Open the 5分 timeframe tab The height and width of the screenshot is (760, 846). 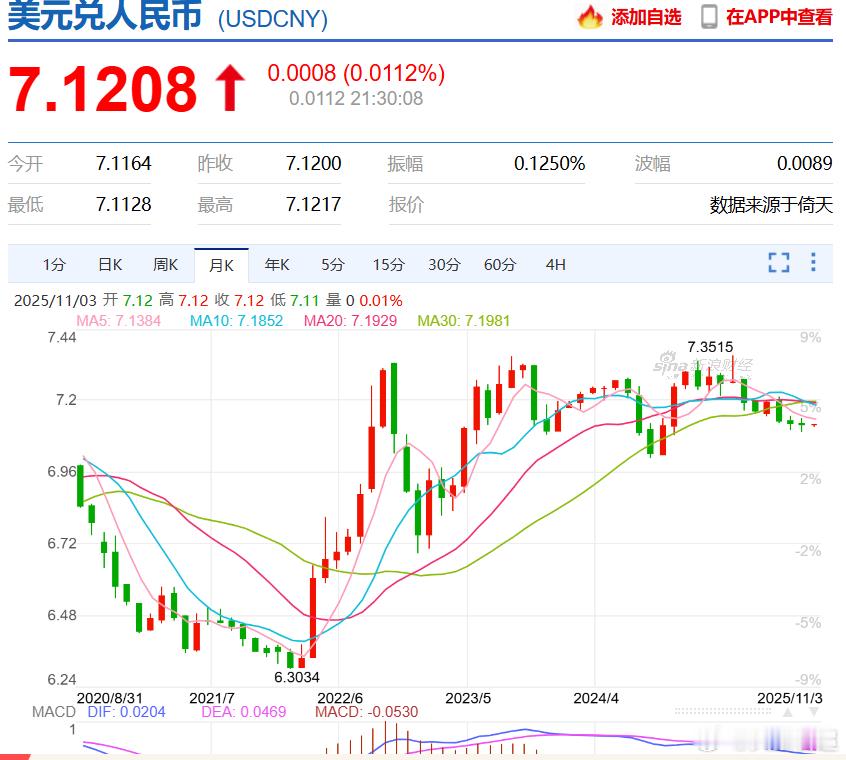[331, 264]
